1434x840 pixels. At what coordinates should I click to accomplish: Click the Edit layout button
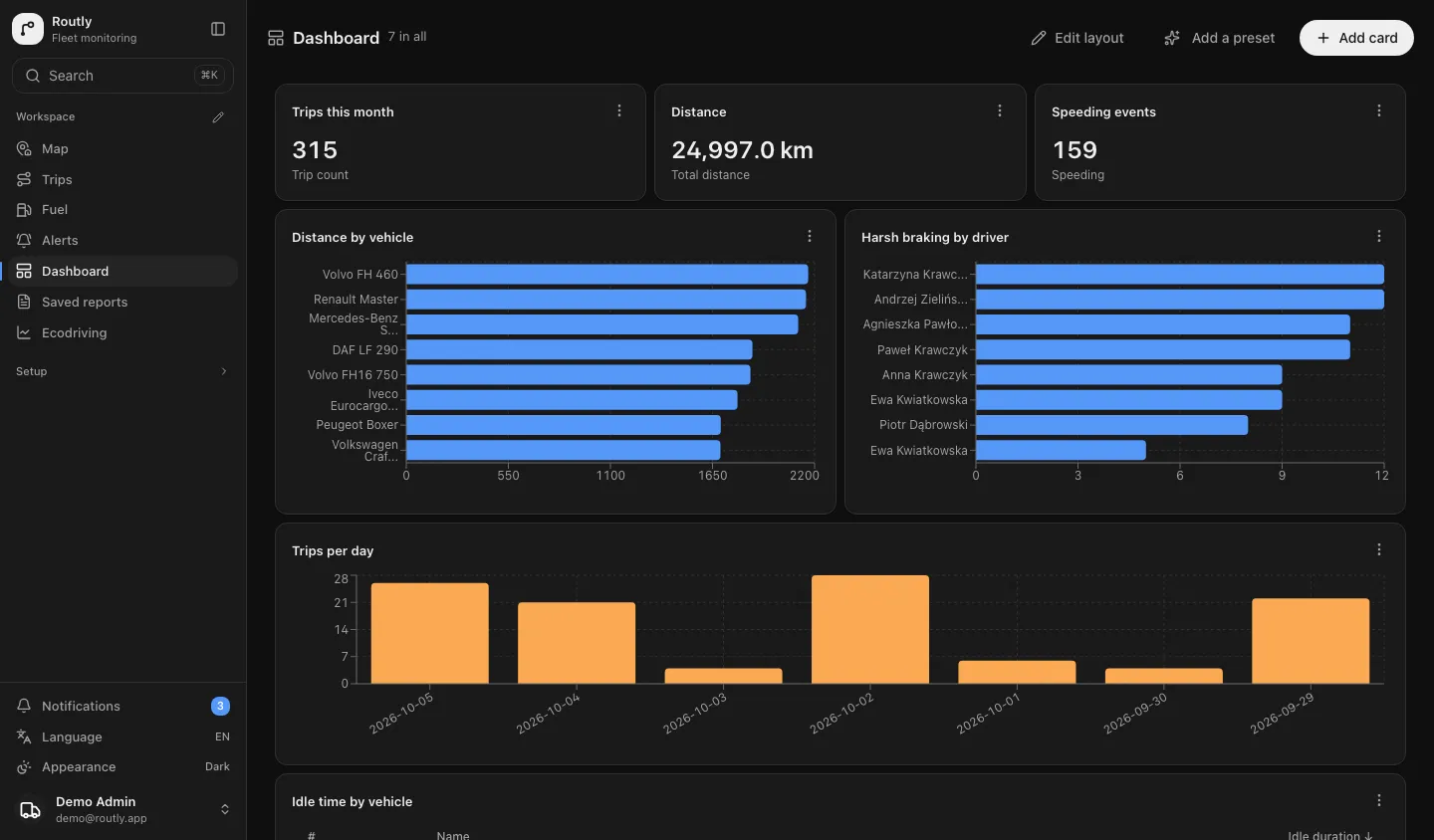(x=1077, y=38)
